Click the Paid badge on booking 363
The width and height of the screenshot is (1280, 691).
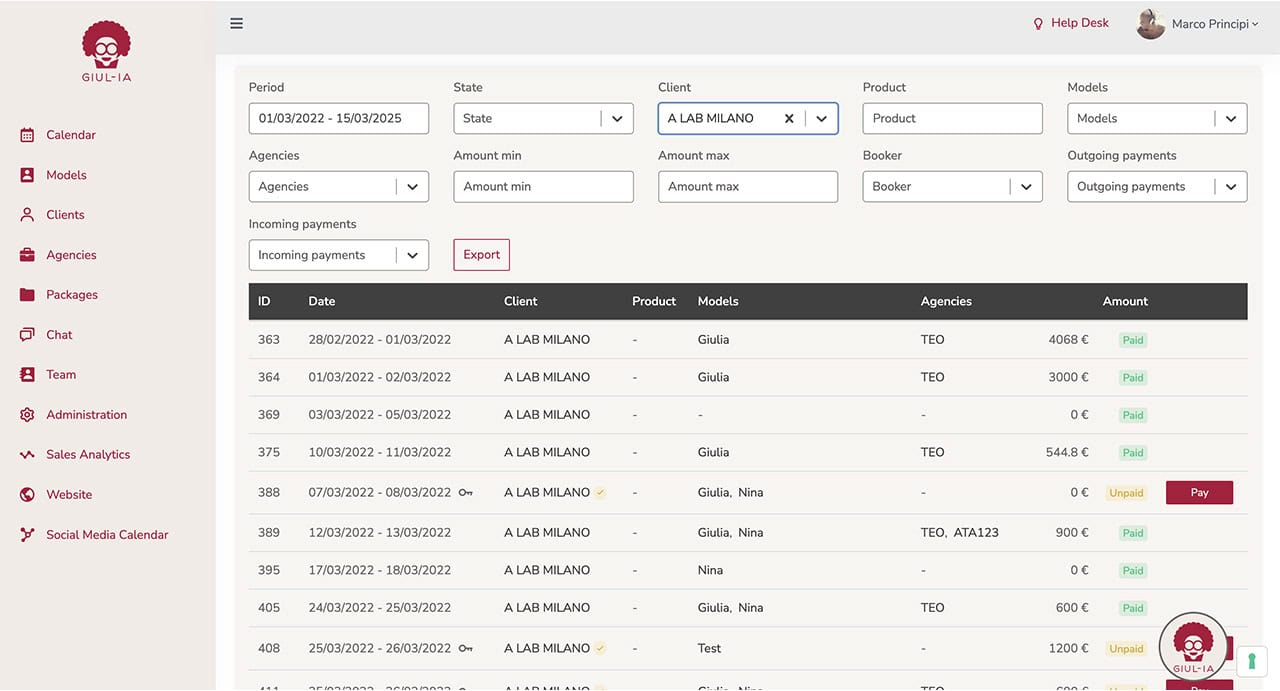(x=1133, y=340)
